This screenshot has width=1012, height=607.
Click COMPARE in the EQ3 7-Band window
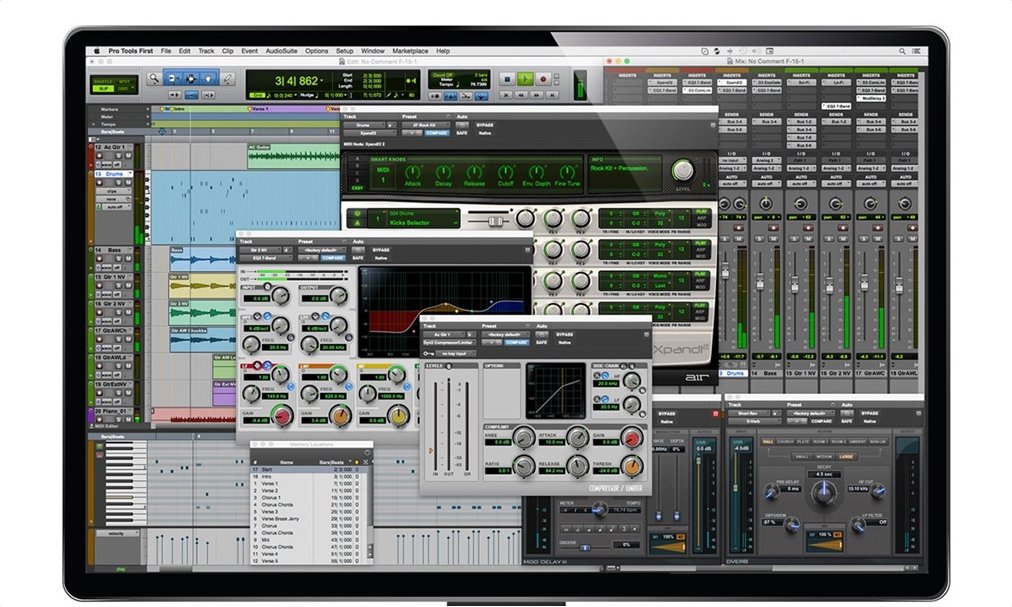332,258
